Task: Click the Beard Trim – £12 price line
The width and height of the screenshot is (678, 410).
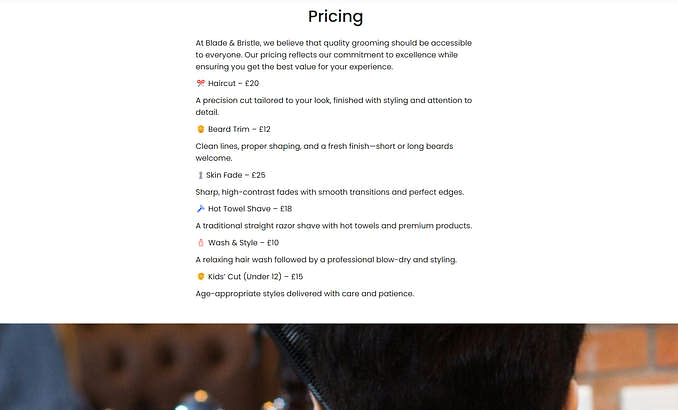Action: tap(239, 129)
